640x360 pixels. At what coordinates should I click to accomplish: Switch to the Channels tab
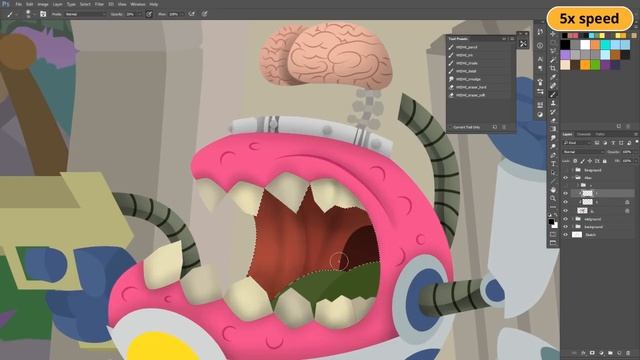(x=584, y=134)
